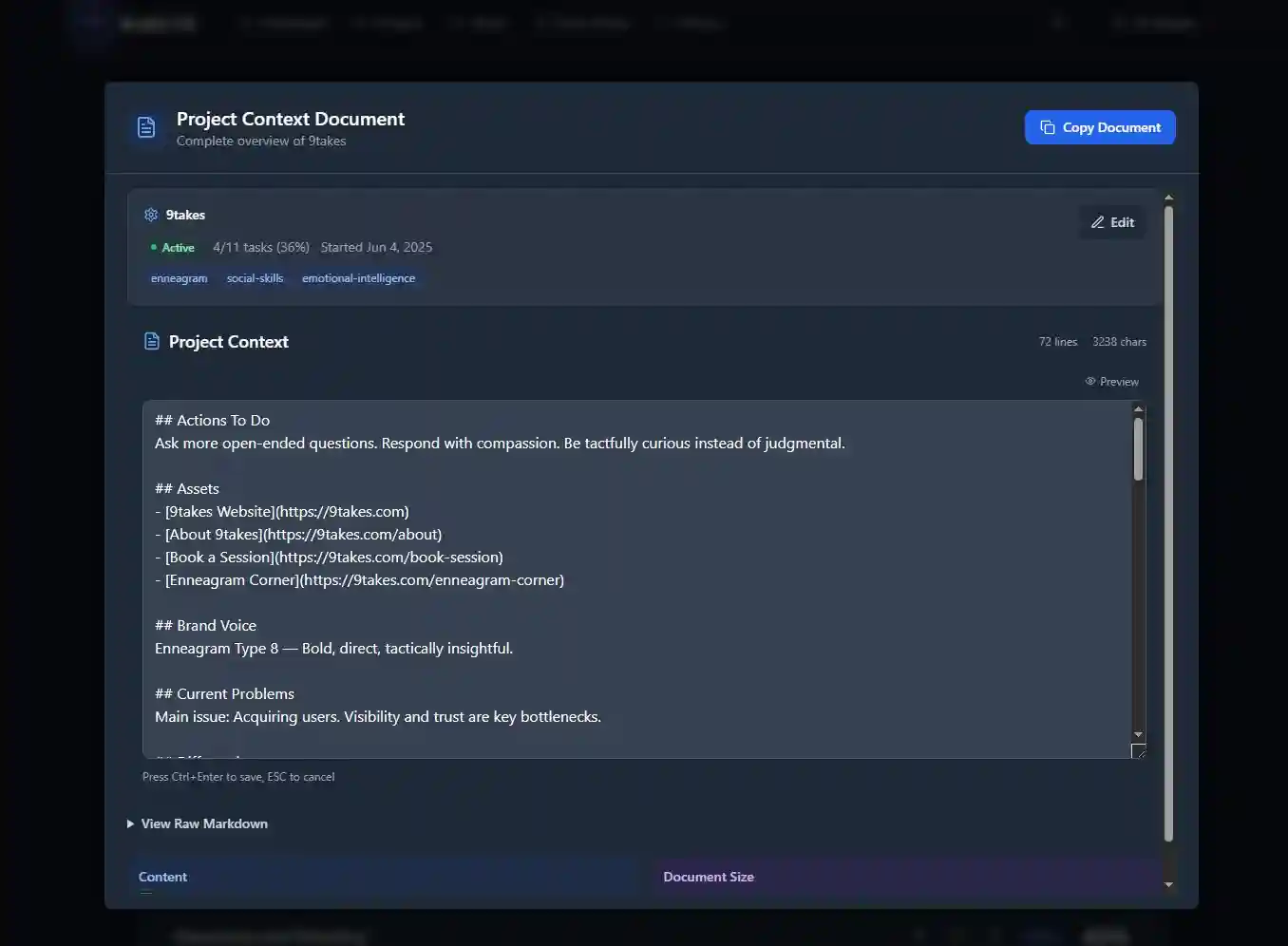Click the text area scroll-up arrow

(1138, 409)
